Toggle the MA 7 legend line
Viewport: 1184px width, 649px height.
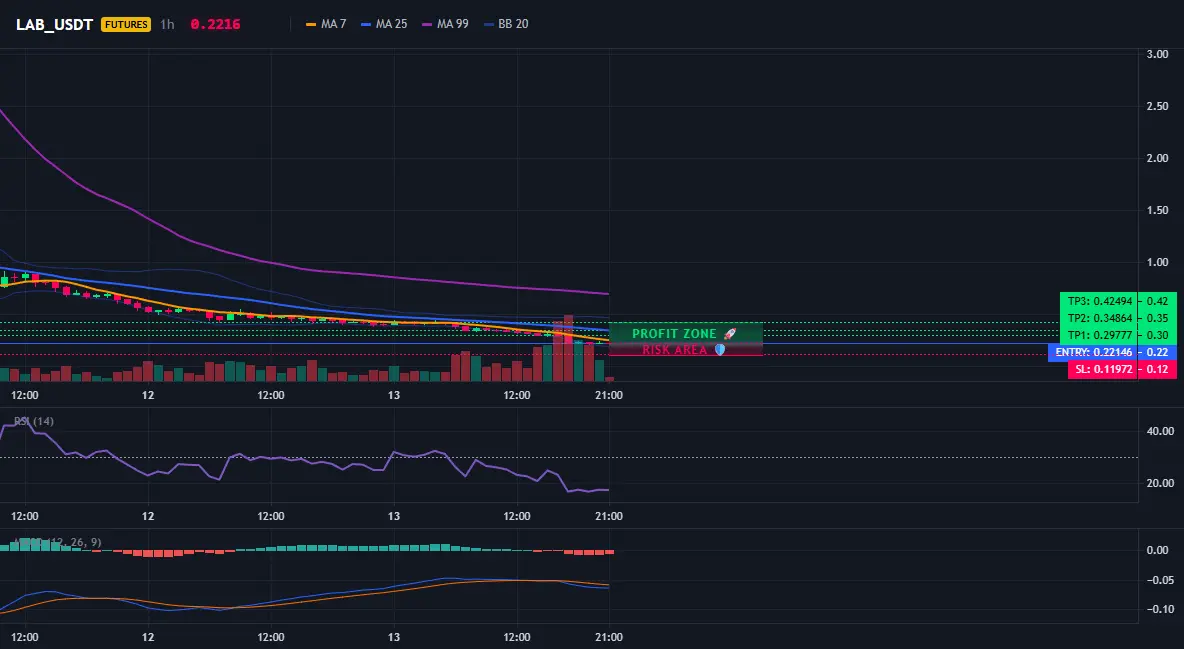326,24
